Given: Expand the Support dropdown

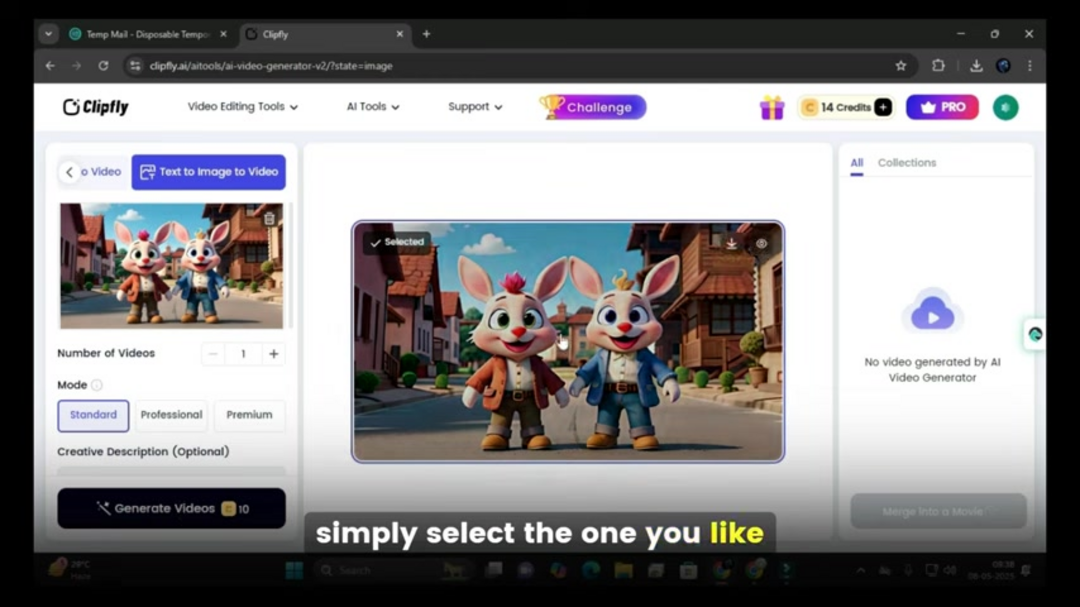Looking at the screenshot, I should 474,106.
